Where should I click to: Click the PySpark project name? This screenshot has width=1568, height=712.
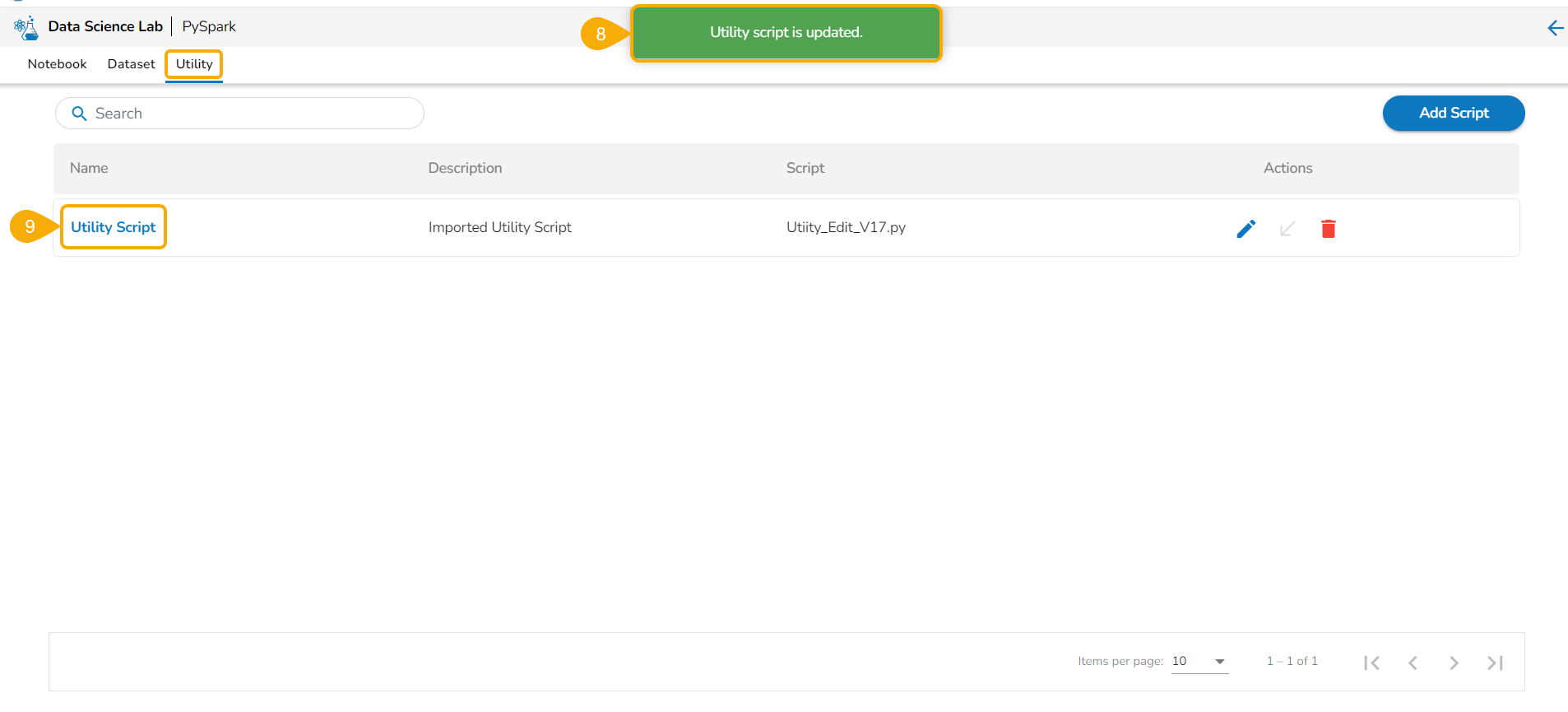pyautogui.click(x=209, y=26)
